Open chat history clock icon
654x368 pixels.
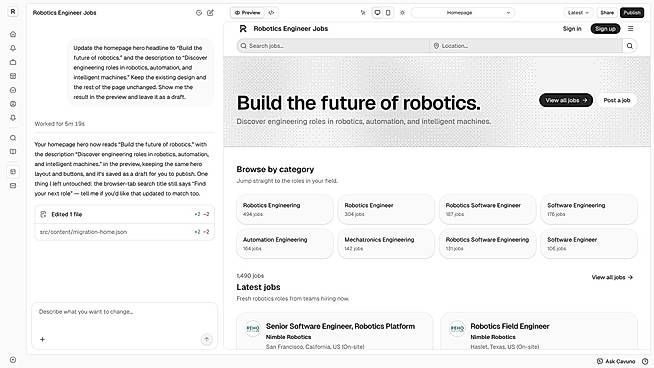click(199, 13)
